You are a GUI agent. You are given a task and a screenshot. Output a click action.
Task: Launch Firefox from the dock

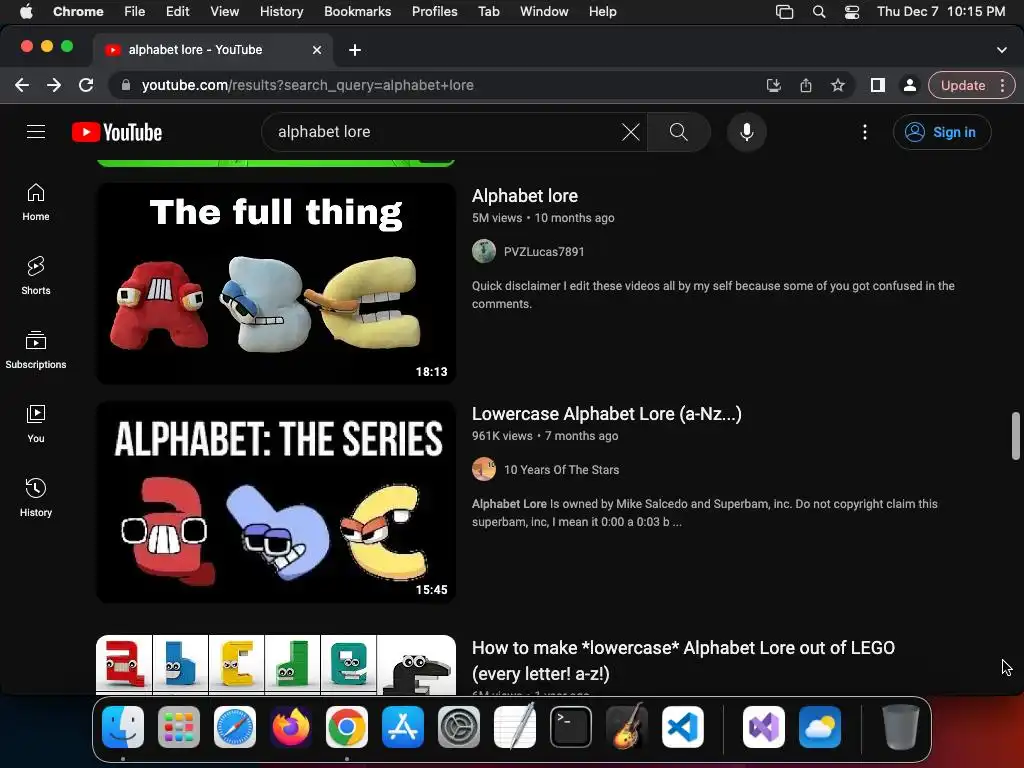(x=291, y=727)
